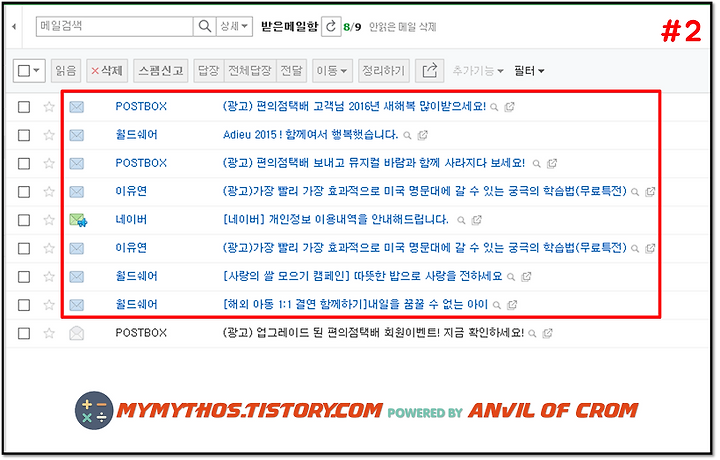Click the 네이버 mail's green envelope icon
720x460 pixels.
point(78,220)
